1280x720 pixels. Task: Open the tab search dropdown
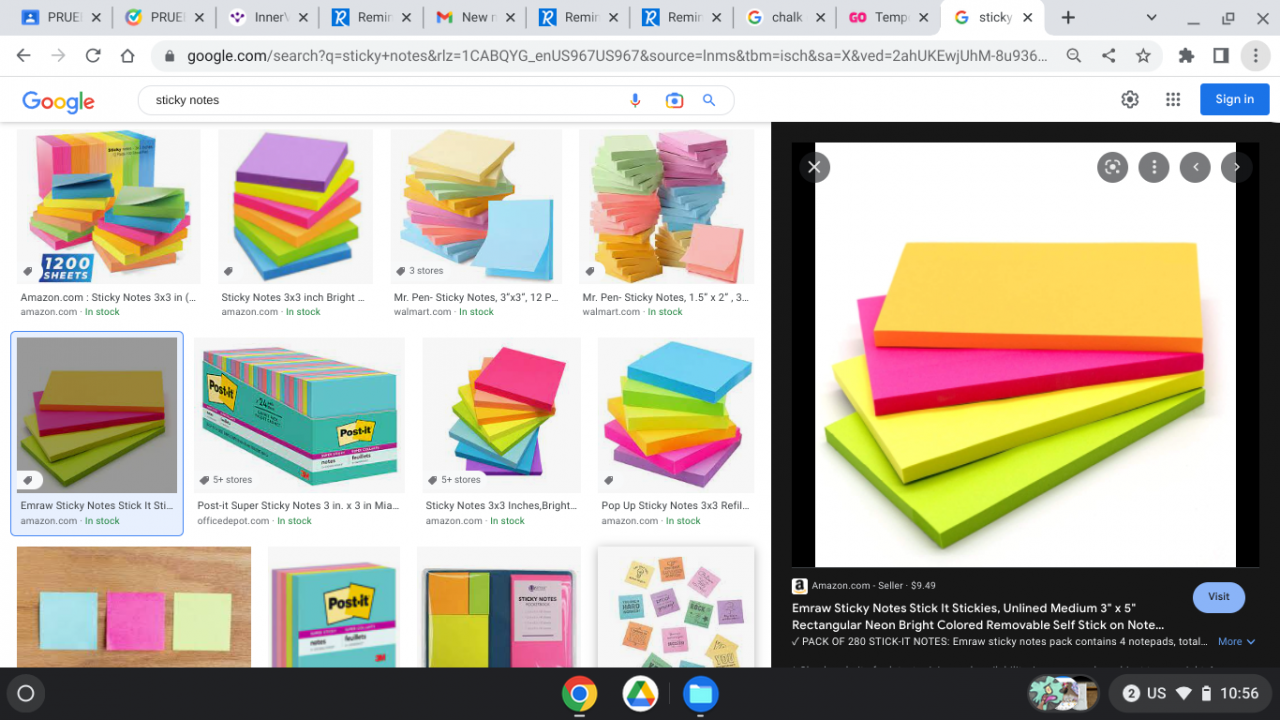[1151, 17]
